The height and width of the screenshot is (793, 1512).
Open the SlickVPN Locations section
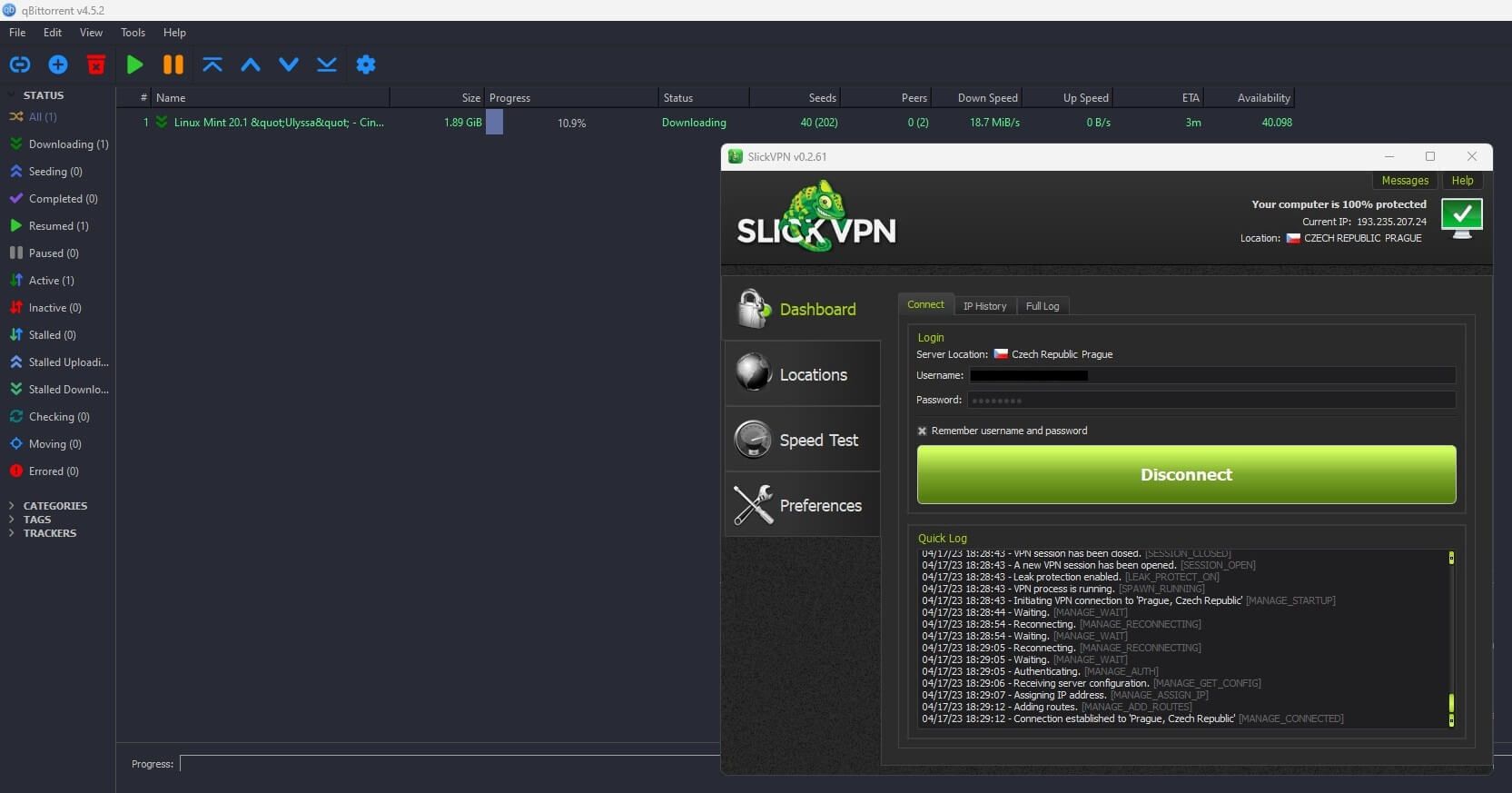(x=802, y=374)
